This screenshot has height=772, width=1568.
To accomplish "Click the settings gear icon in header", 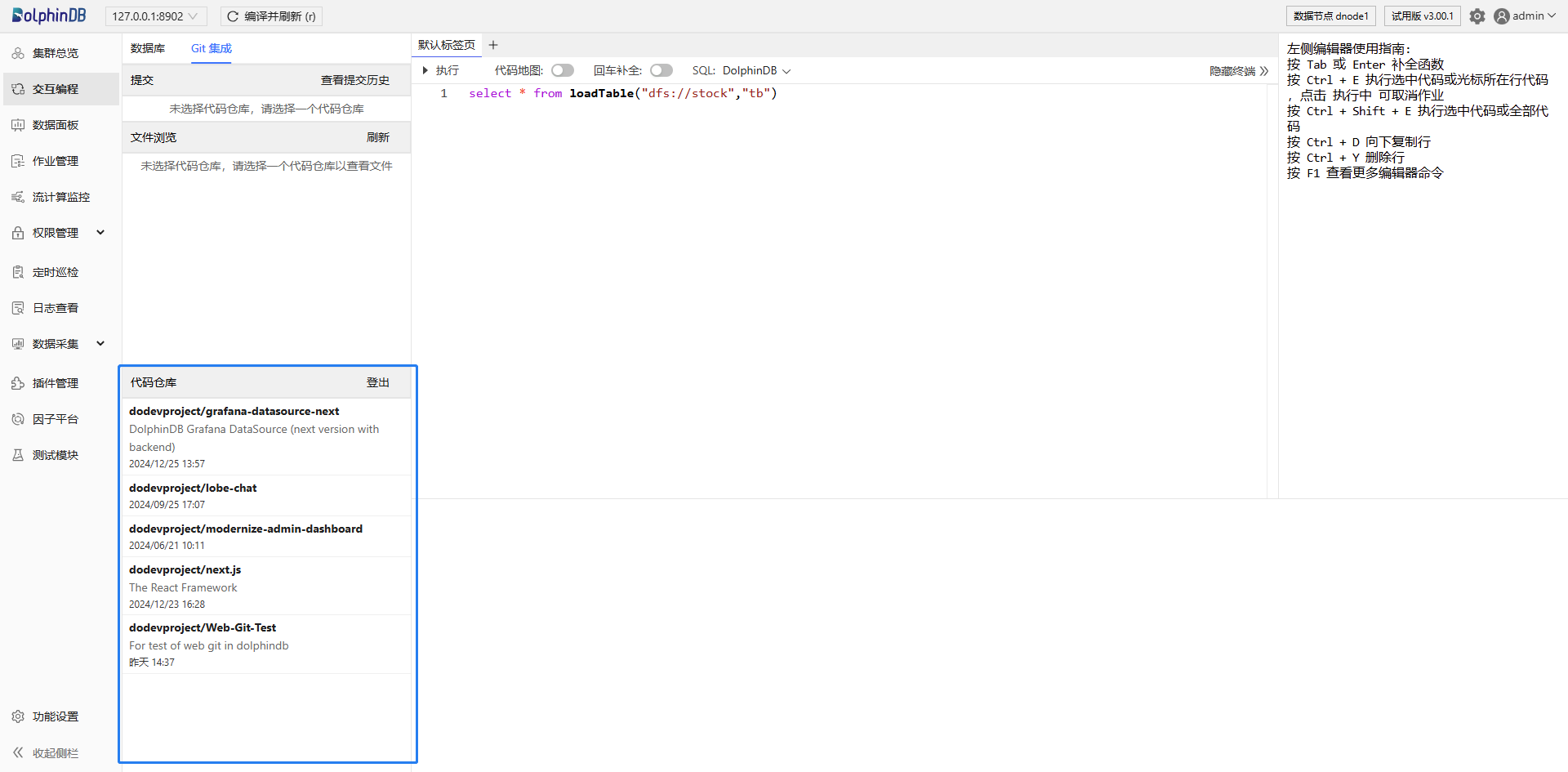I will point(1477,16).
